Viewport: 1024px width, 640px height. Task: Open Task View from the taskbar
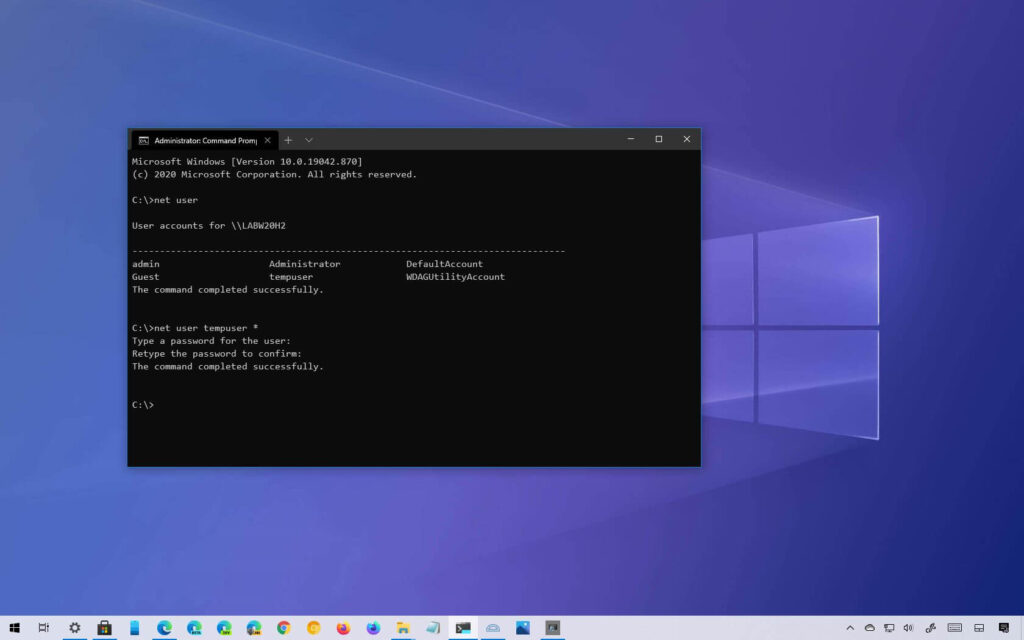(x=44, y=628)
